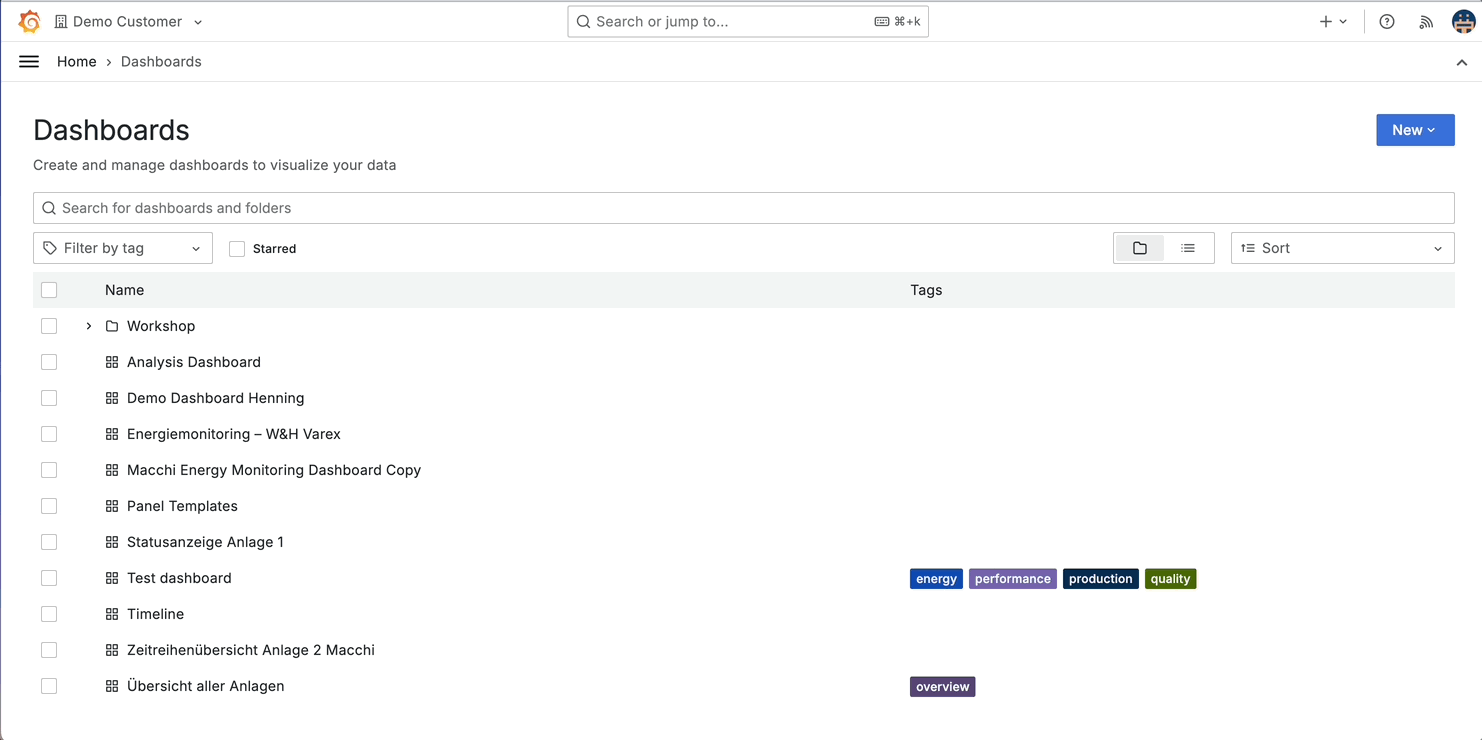Image resolution: width=1482 pixels, height=740 pixels.
Task: Open the help menu via question mark icon
Action: (1386, 21)
